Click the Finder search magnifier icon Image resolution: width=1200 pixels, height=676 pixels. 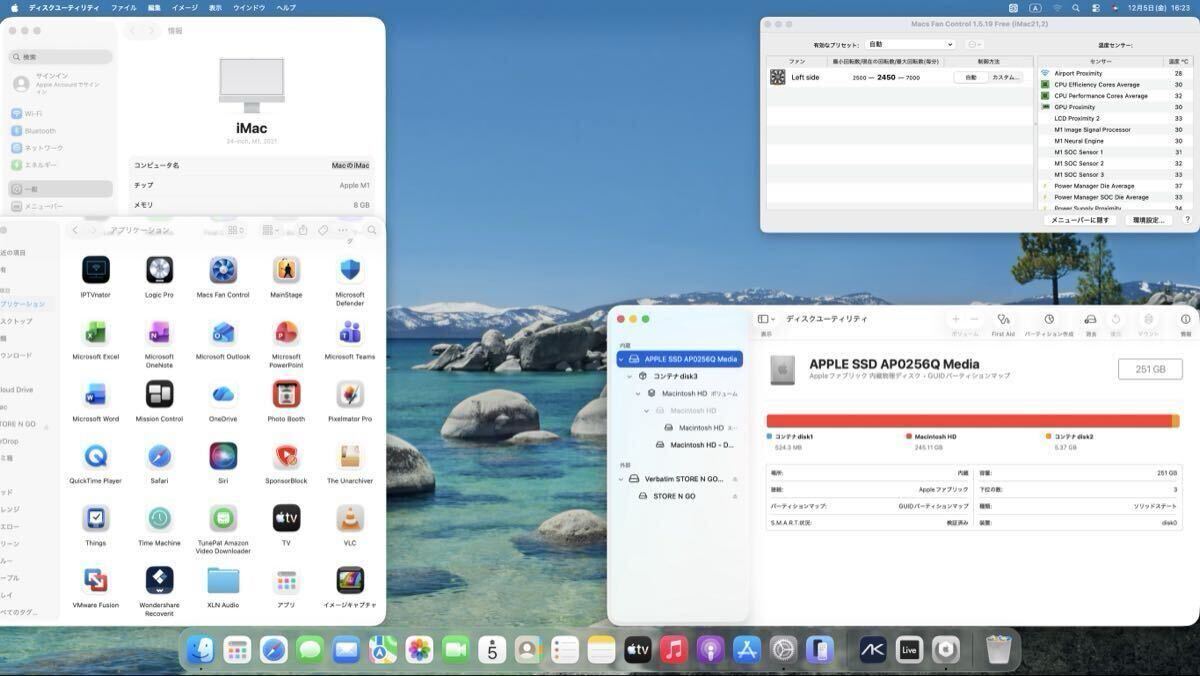click(371, 230)
